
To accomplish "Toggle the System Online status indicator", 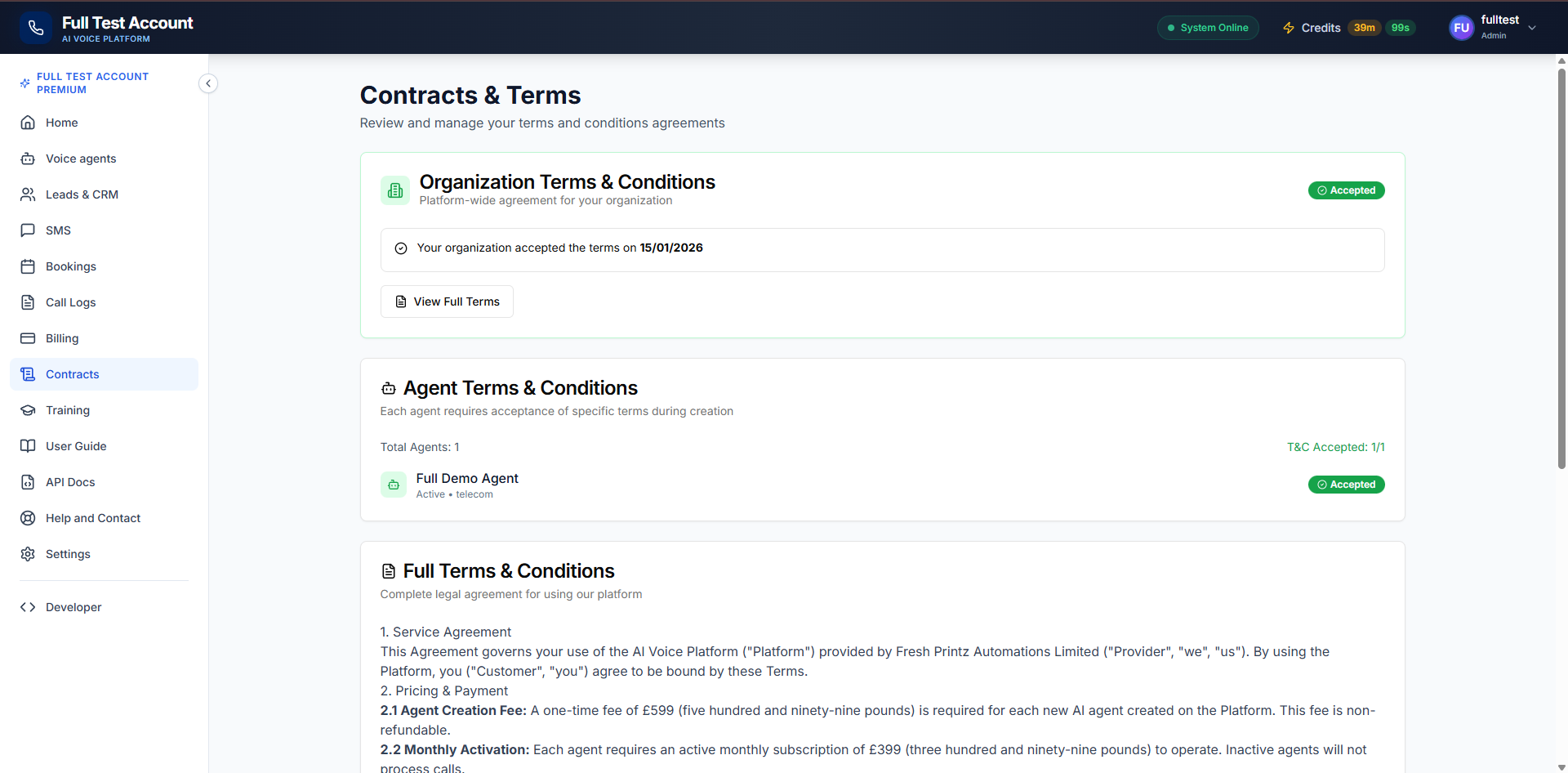I will [1208, 27].
